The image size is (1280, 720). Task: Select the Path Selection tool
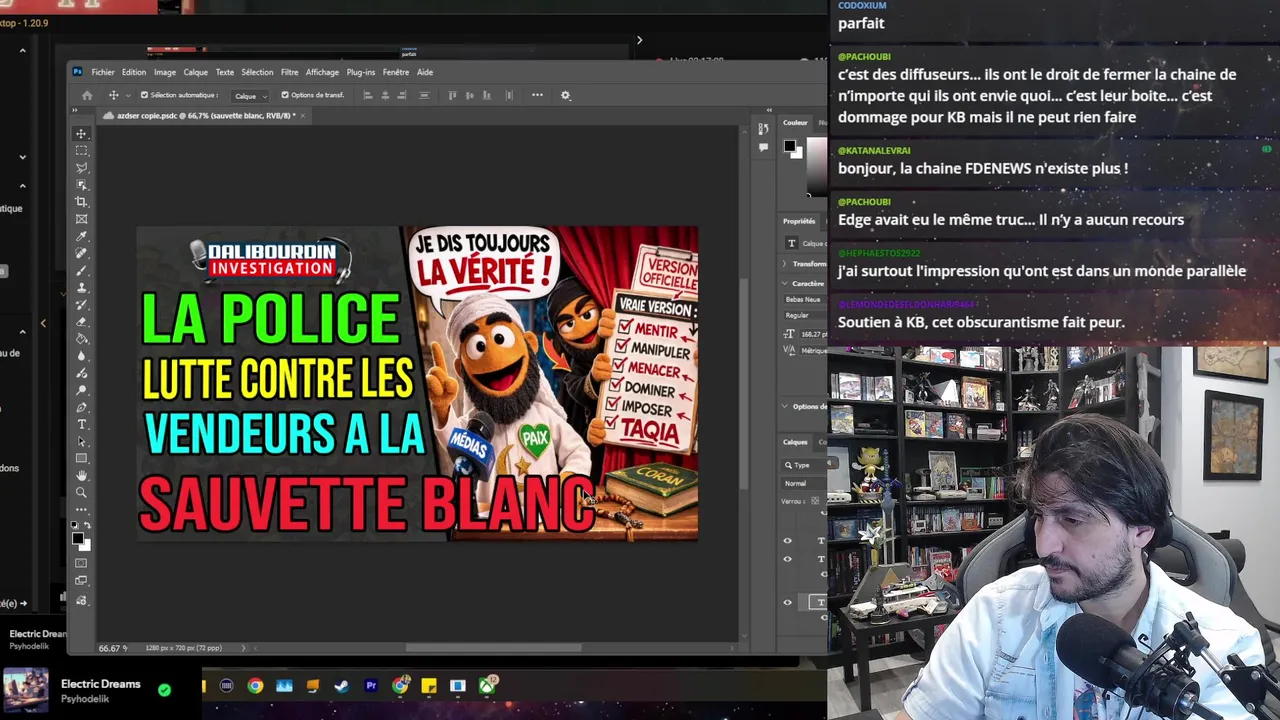point(82,441)
